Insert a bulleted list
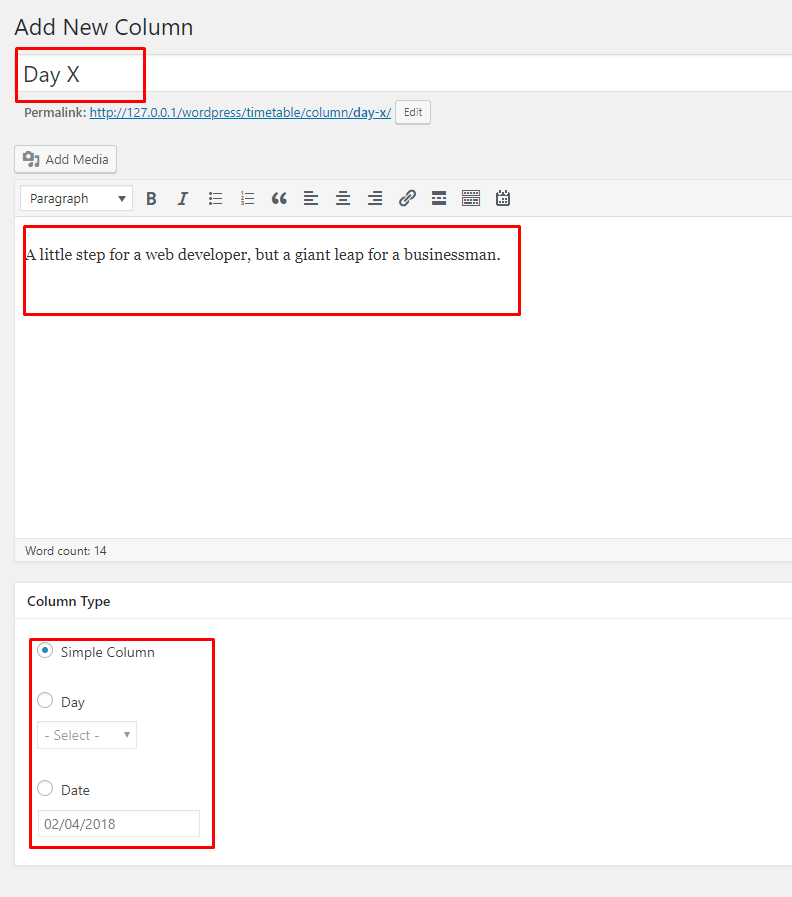792x897 pixels. [x=215, y=199]
